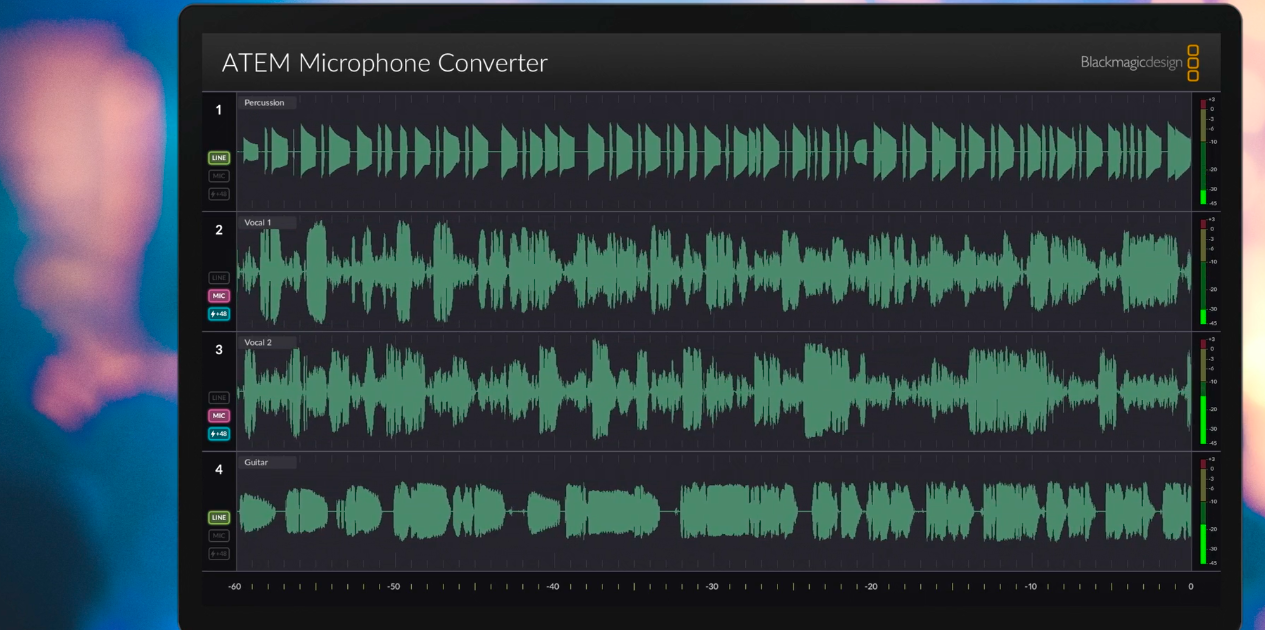
Task: Click channel number 3
Action: click(x=219, y=350)
